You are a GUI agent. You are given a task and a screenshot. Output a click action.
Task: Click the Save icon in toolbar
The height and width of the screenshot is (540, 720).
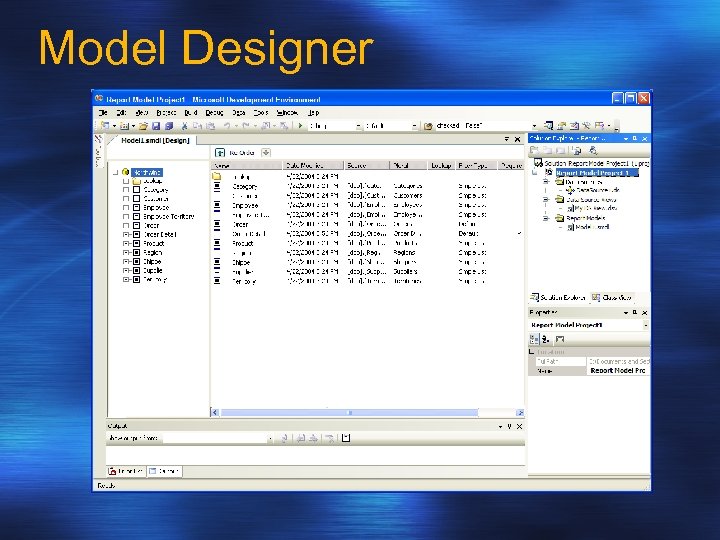click(x=156, y=125)
